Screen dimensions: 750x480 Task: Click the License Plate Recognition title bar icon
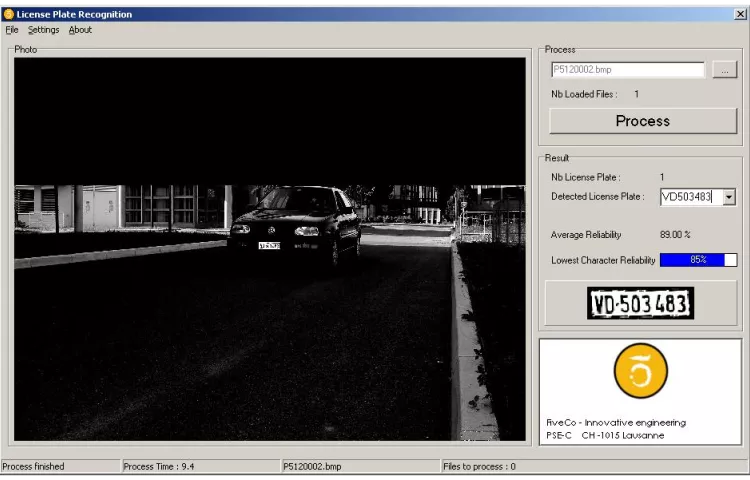coord(9,14)
